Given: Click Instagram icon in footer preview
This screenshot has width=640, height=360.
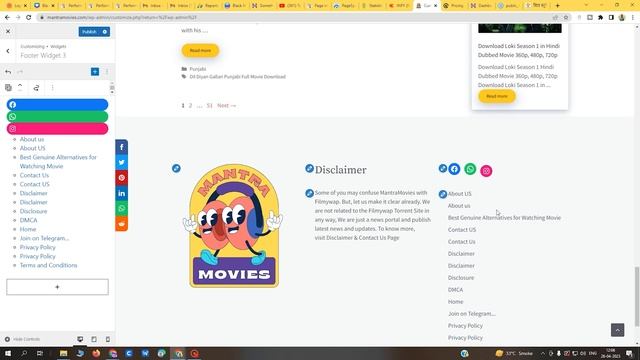Looking at the screenshot, I should [486, 171].
